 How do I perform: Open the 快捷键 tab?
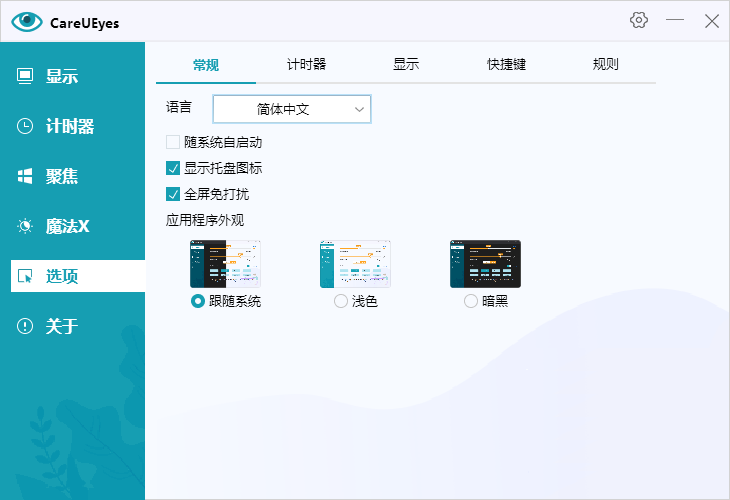506,65
